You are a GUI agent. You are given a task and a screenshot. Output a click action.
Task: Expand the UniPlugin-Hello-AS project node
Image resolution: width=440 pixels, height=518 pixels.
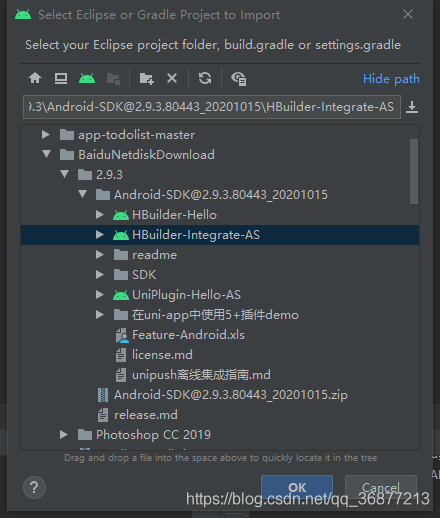99,295
